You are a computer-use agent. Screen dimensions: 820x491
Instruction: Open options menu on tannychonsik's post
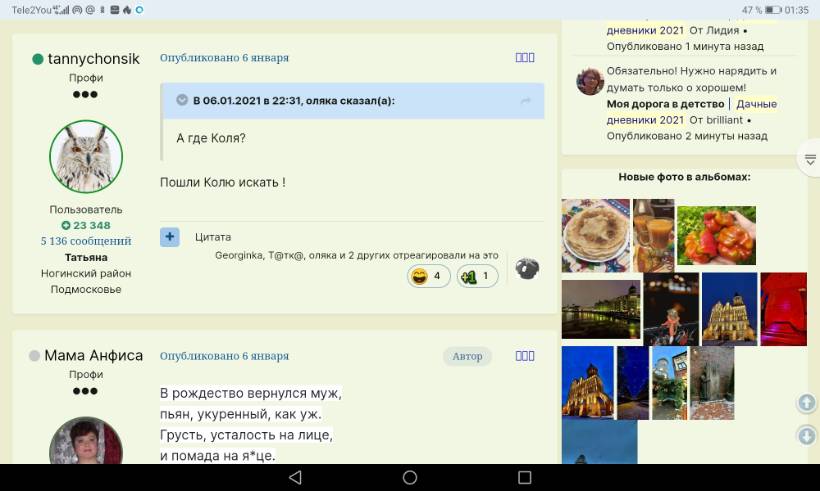(525, 58)
